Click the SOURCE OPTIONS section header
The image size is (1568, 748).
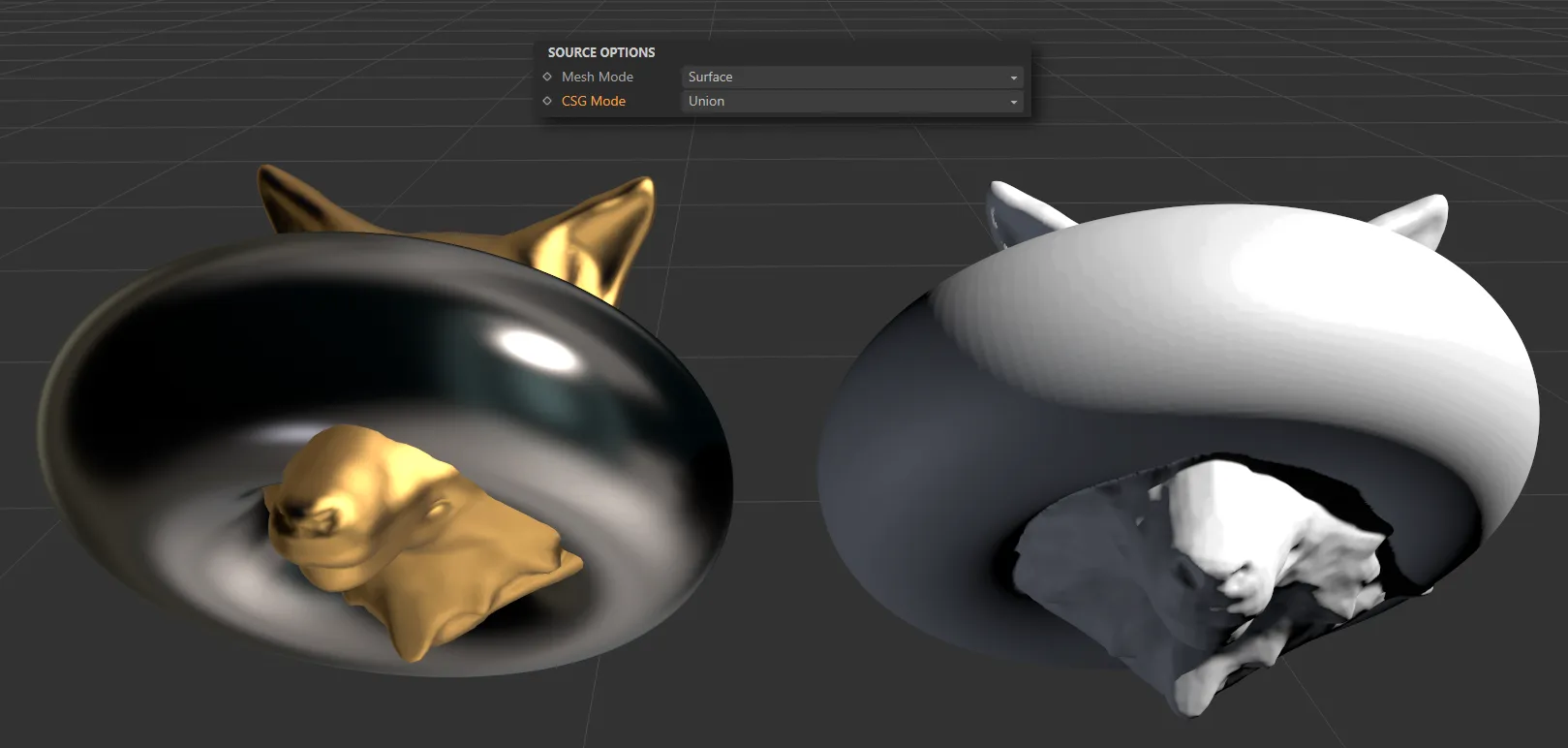(x=601, y=52)
